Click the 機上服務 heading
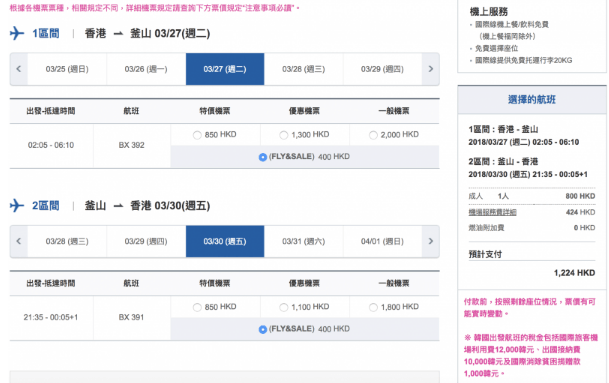 pyautogui.click(x=489, y=12)
